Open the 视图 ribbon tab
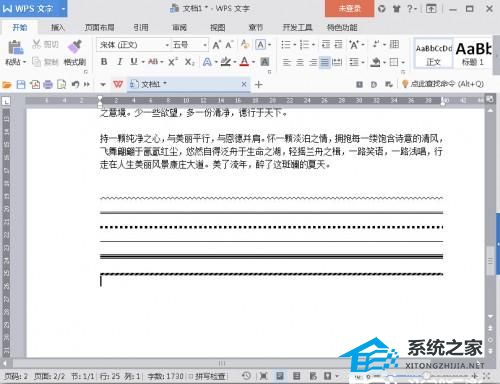 [217, 27]
